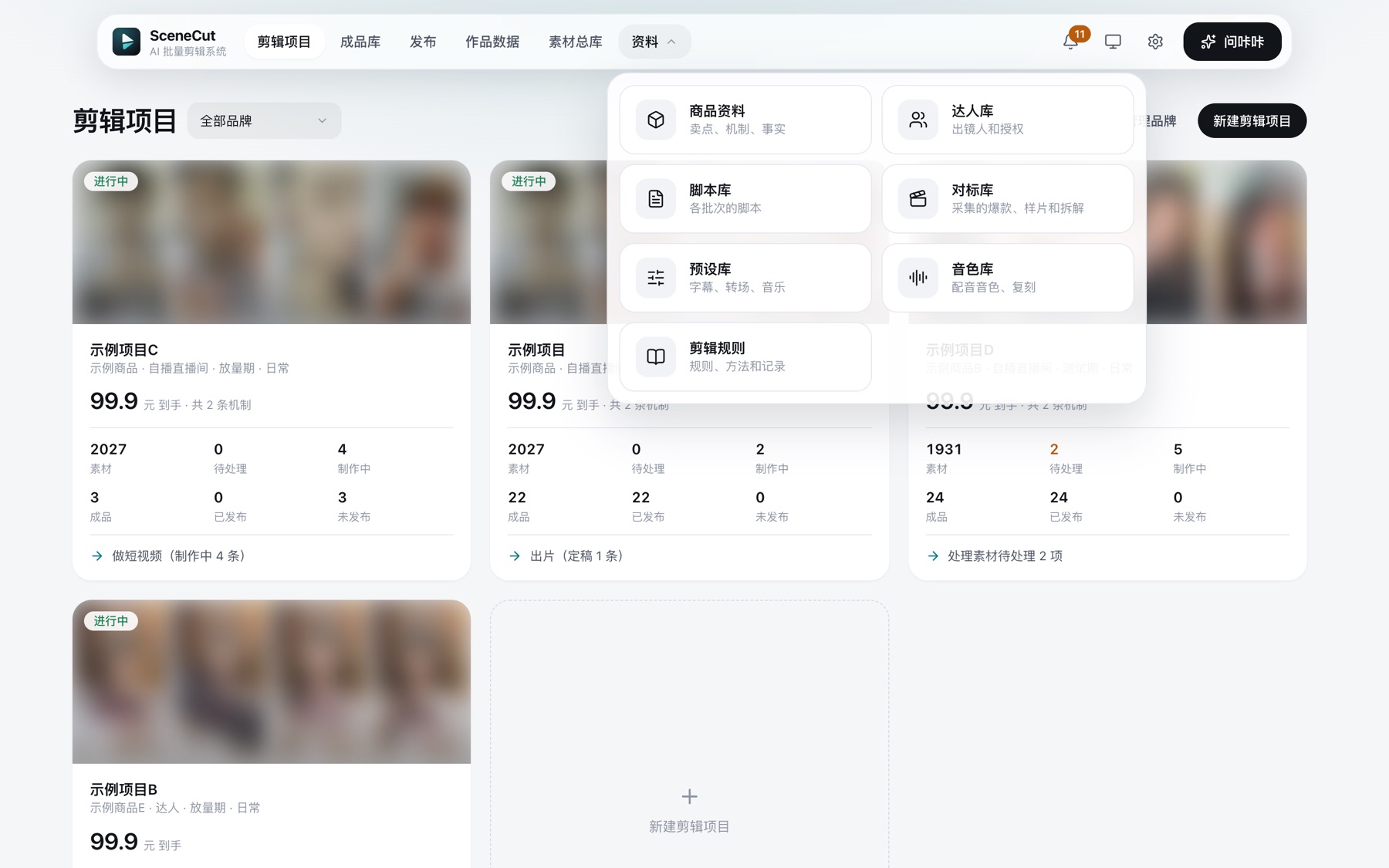This screenshot has width=1389, height=868.
Task: Click 示例项目C project title
Action: pos(124,350)
